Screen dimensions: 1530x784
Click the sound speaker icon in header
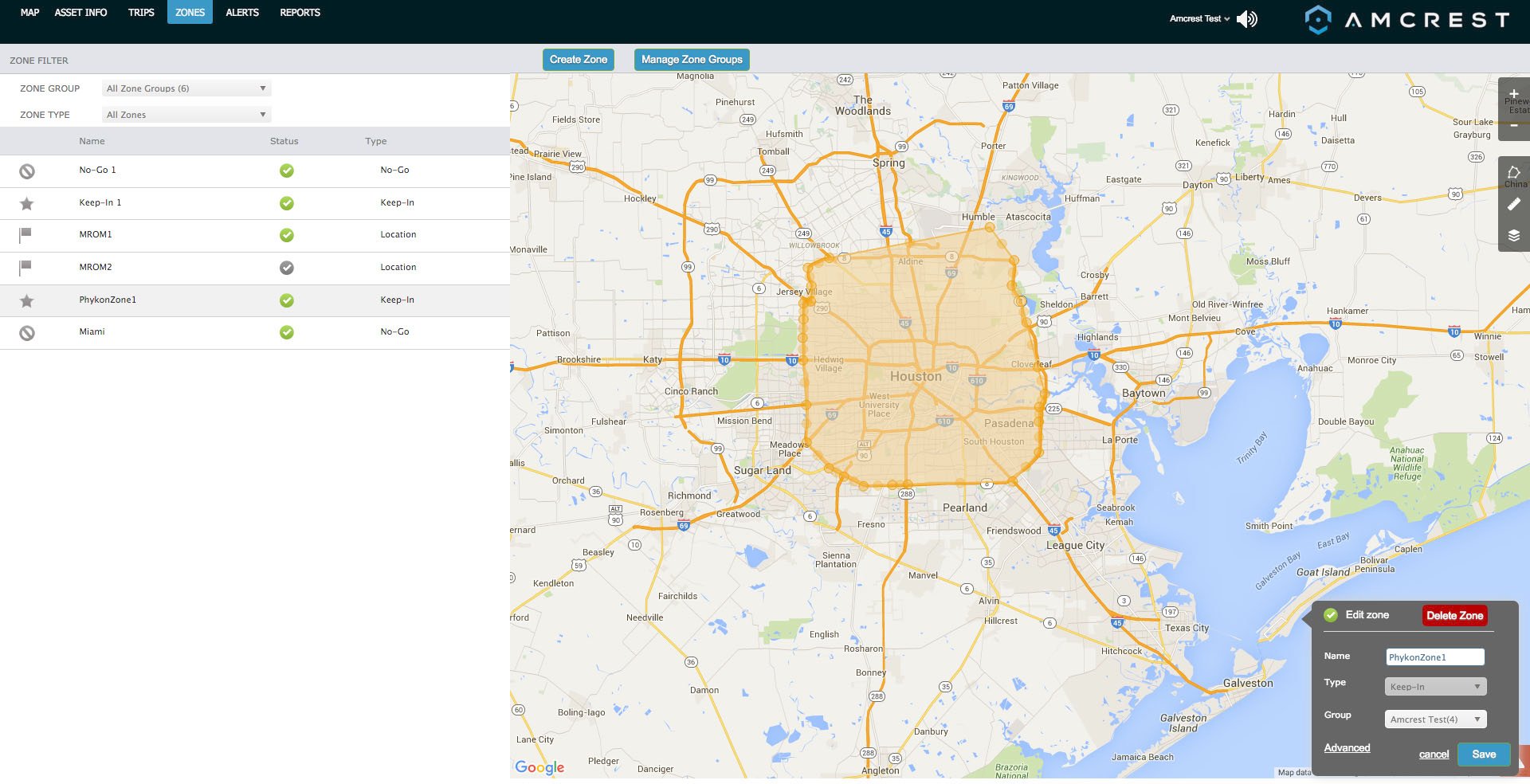click(x=1247, y=19)
